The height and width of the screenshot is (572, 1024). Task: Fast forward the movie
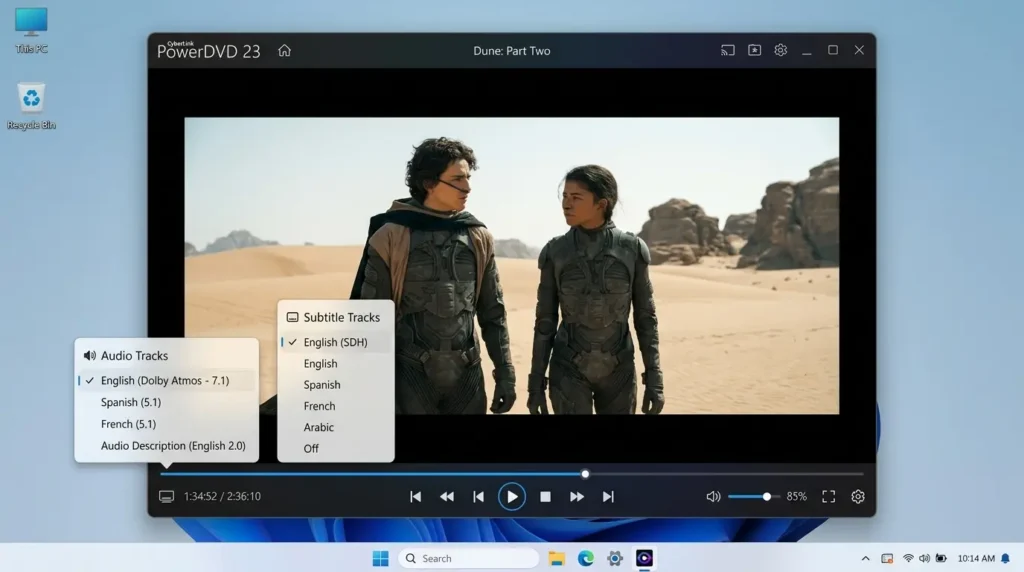point(577,497)
